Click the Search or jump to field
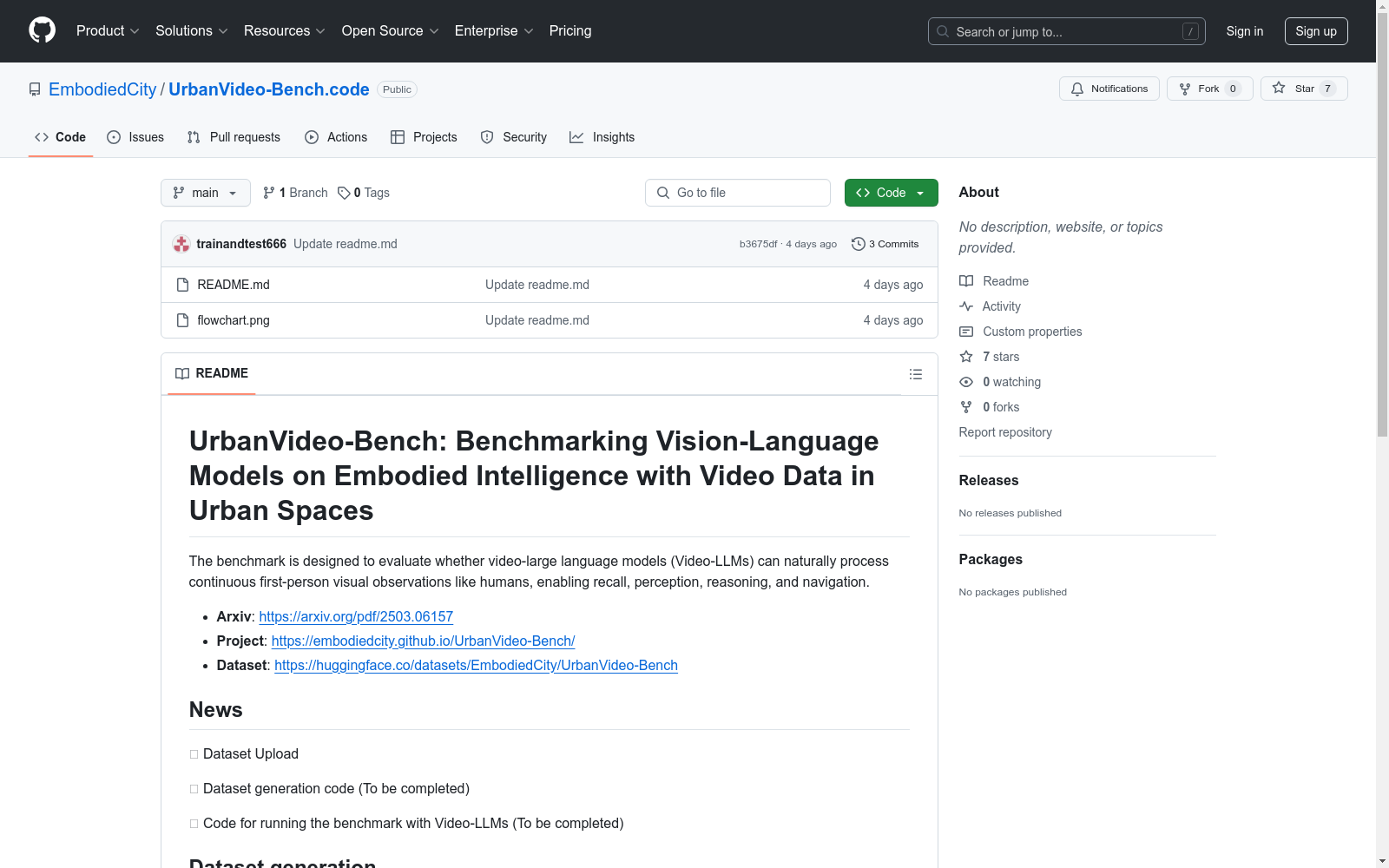The height and width of the screenshot is (868, 1389). (x=1067, y=31)
